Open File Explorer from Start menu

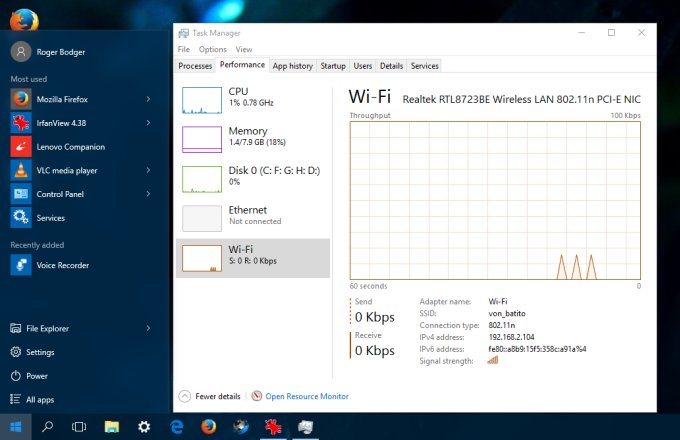click(81, 329)
